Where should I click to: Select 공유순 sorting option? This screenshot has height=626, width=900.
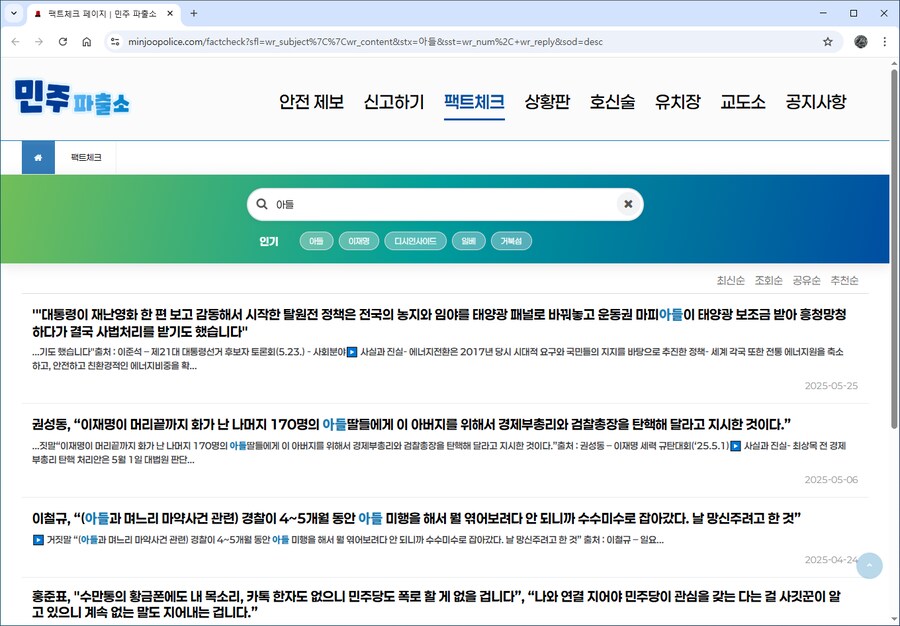pos(806,280)
